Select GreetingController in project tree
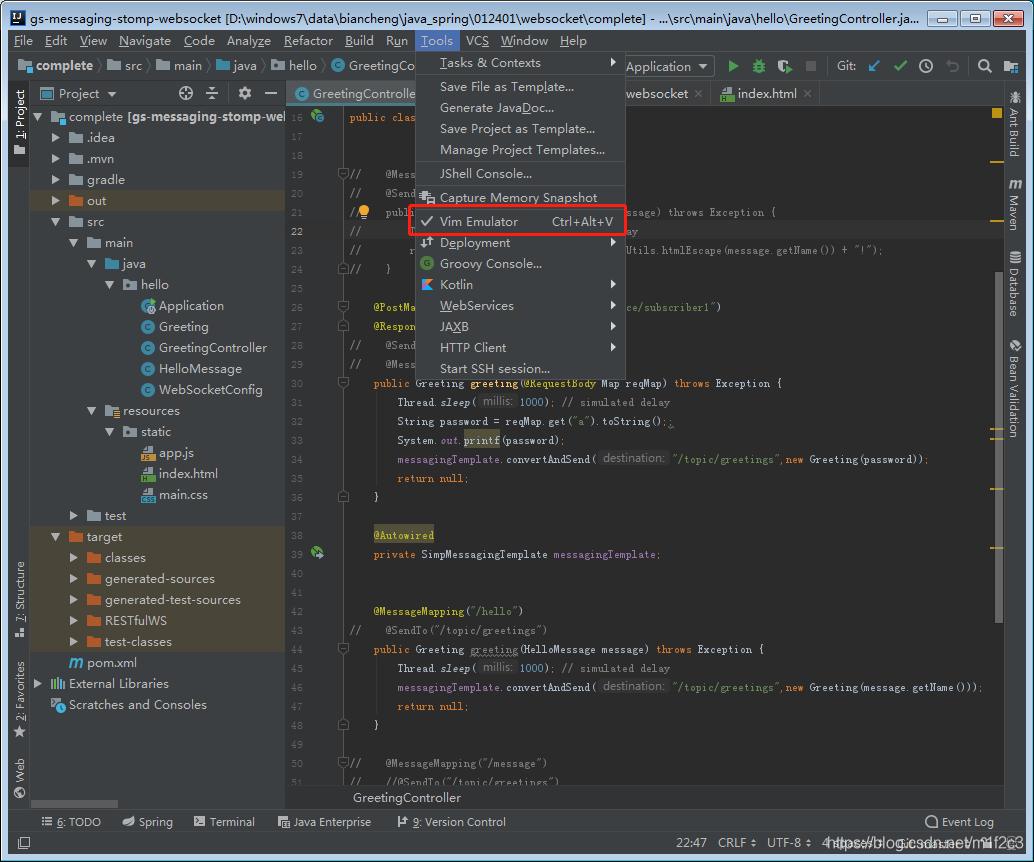This screenshot has height=862, width=1034. pyautogui.click(x=212, y=348)
